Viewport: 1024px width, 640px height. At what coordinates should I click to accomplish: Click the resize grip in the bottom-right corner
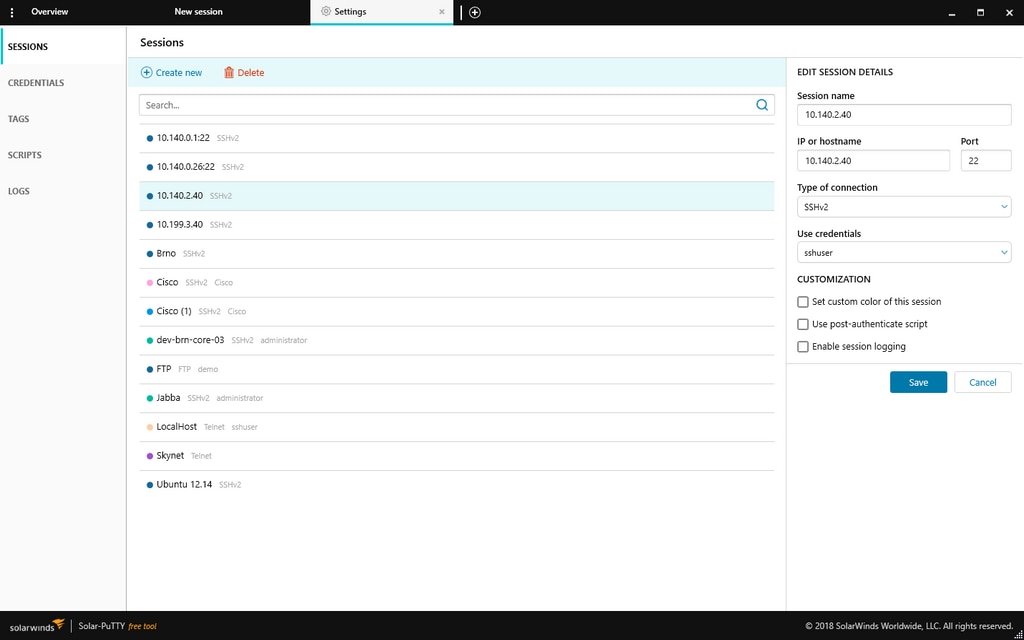tap(1017, 633)
